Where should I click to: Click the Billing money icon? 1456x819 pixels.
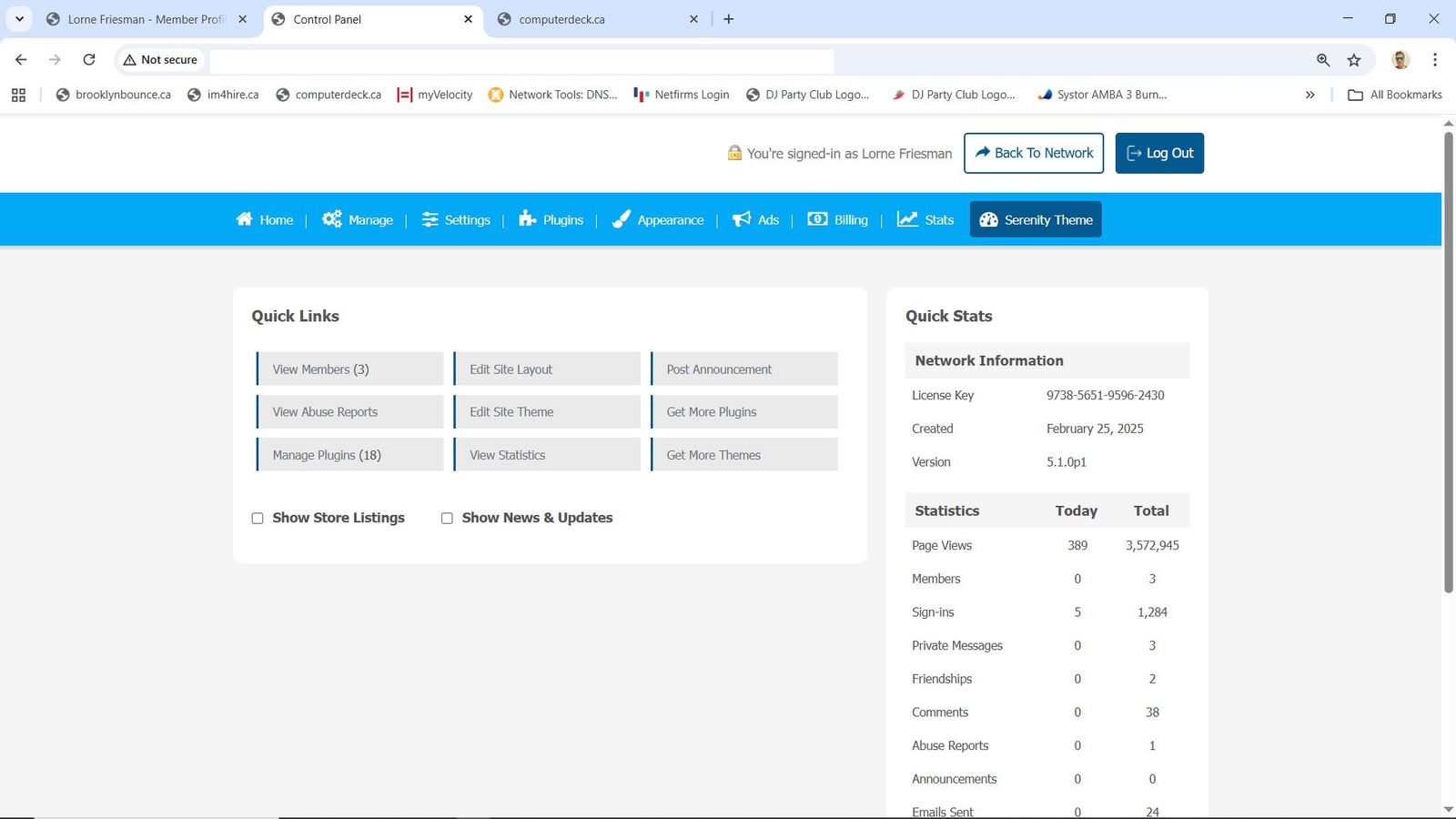[817, 219]
